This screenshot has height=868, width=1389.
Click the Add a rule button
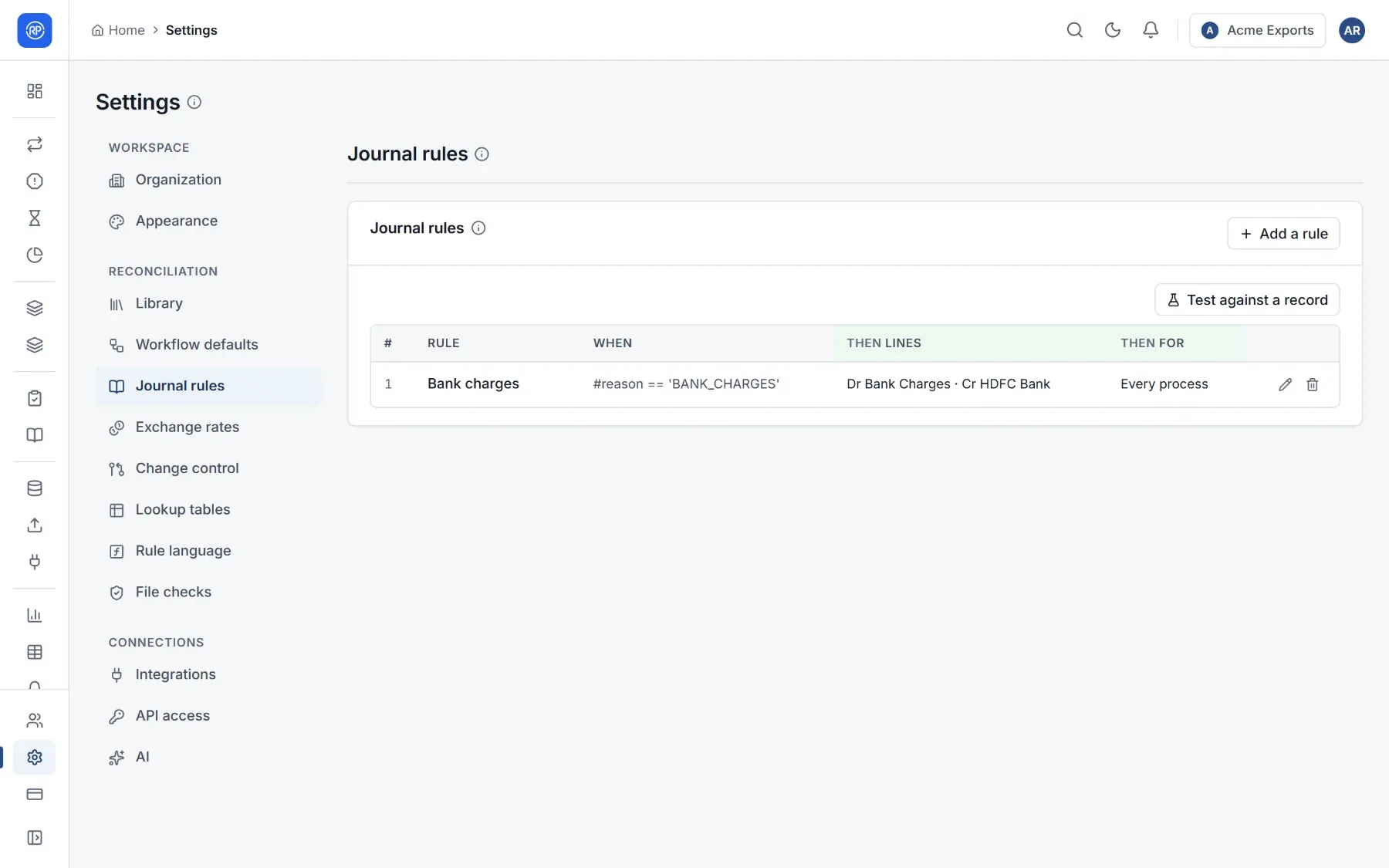pos(1283,234)
